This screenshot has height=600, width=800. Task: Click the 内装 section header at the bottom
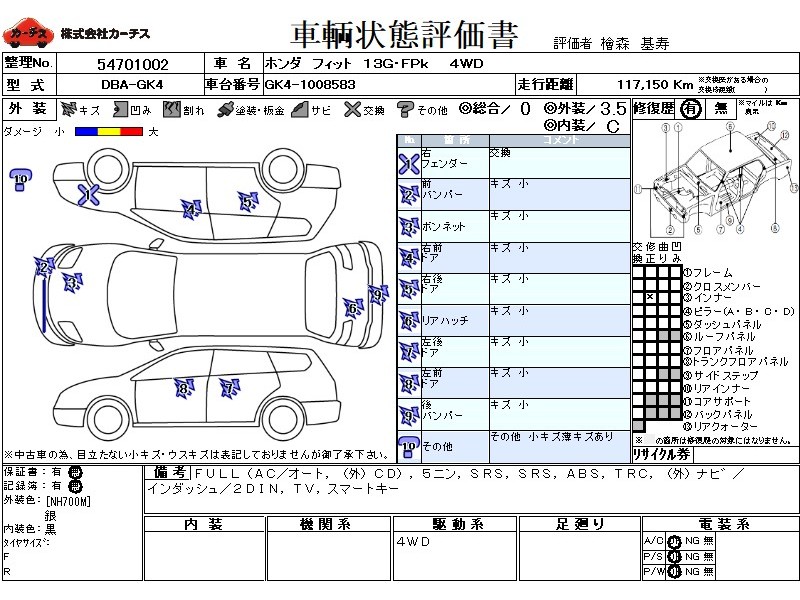[x=204, y=524]
